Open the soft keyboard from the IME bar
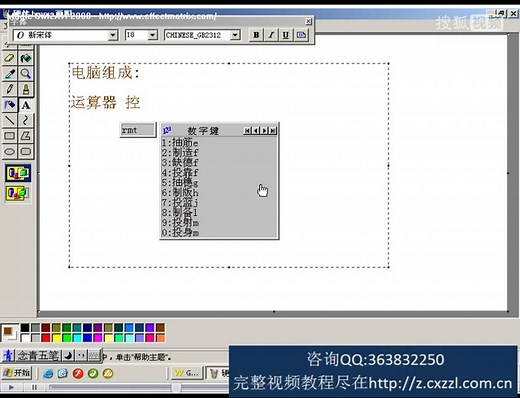The image size is (520, 398). pos(94,356)
